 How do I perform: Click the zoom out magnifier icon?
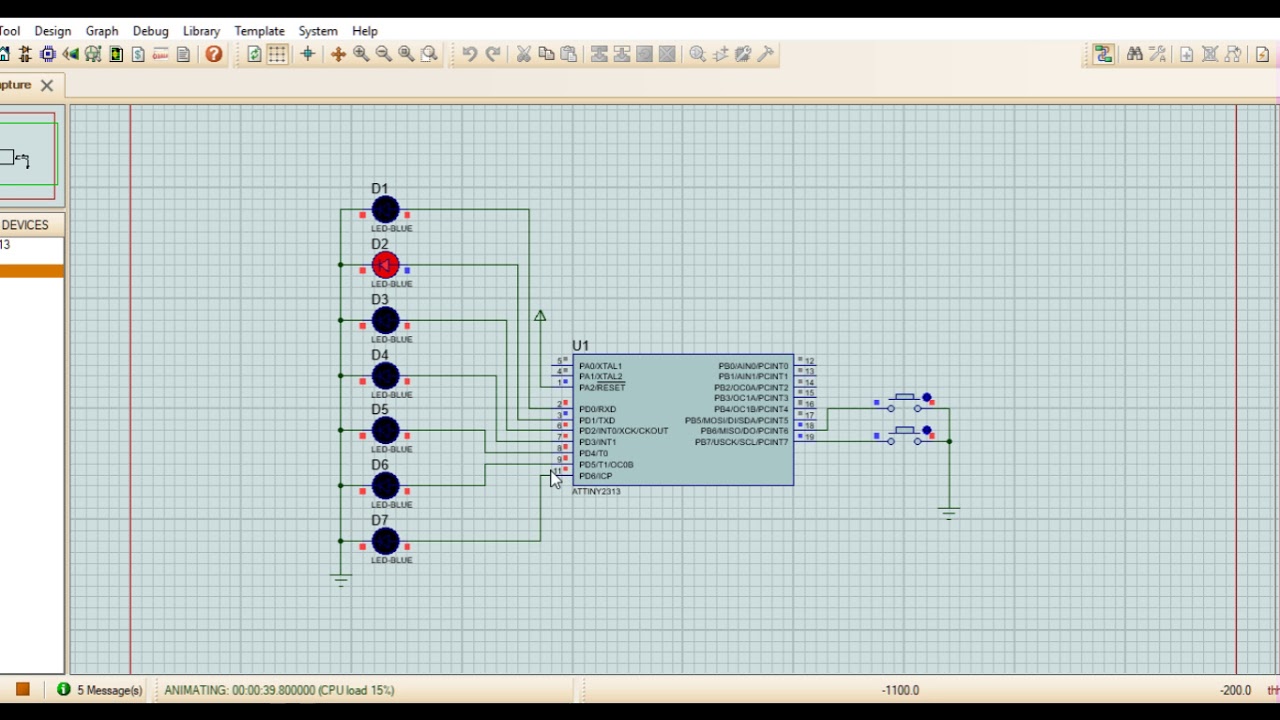click(x=384, y=54)
